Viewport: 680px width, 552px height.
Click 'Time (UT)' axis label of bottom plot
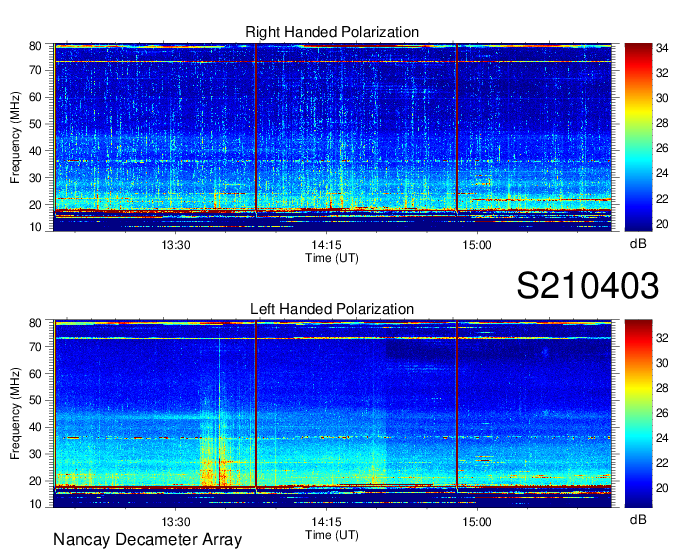332,535
